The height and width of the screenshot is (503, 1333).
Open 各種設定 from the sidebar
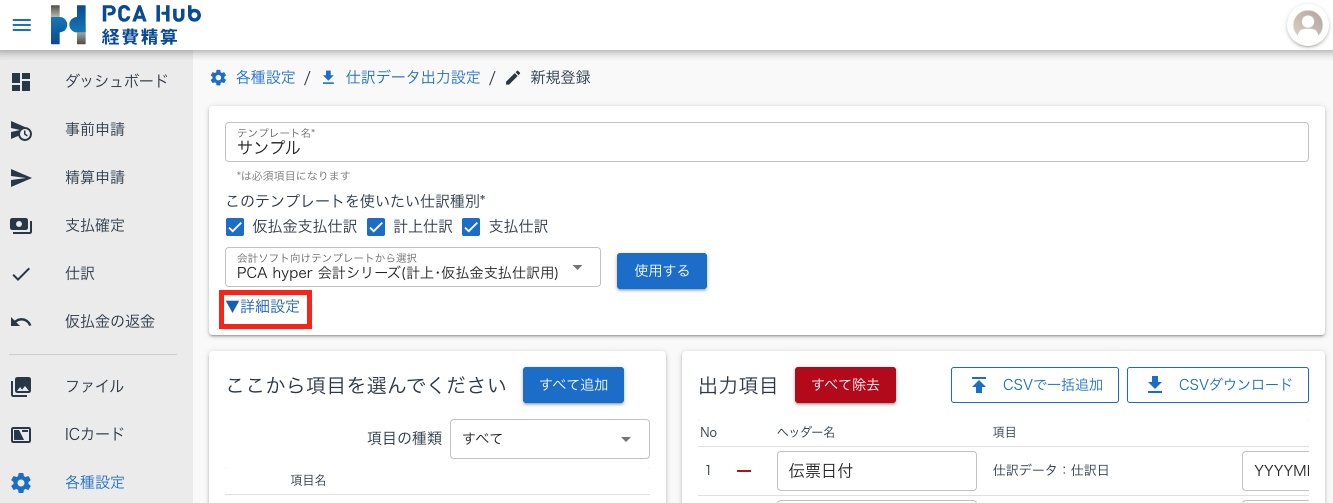(x=96, y=483)
